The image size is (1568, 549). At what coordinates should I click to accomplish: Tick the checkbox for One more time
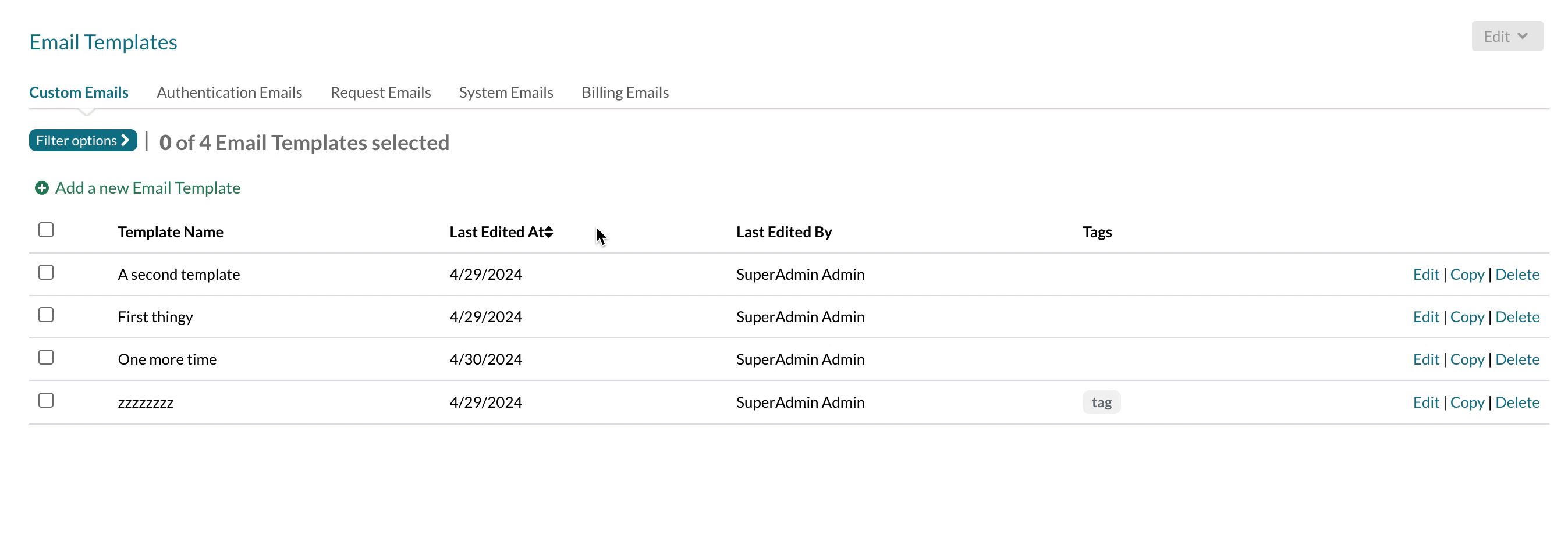(45, 358)
